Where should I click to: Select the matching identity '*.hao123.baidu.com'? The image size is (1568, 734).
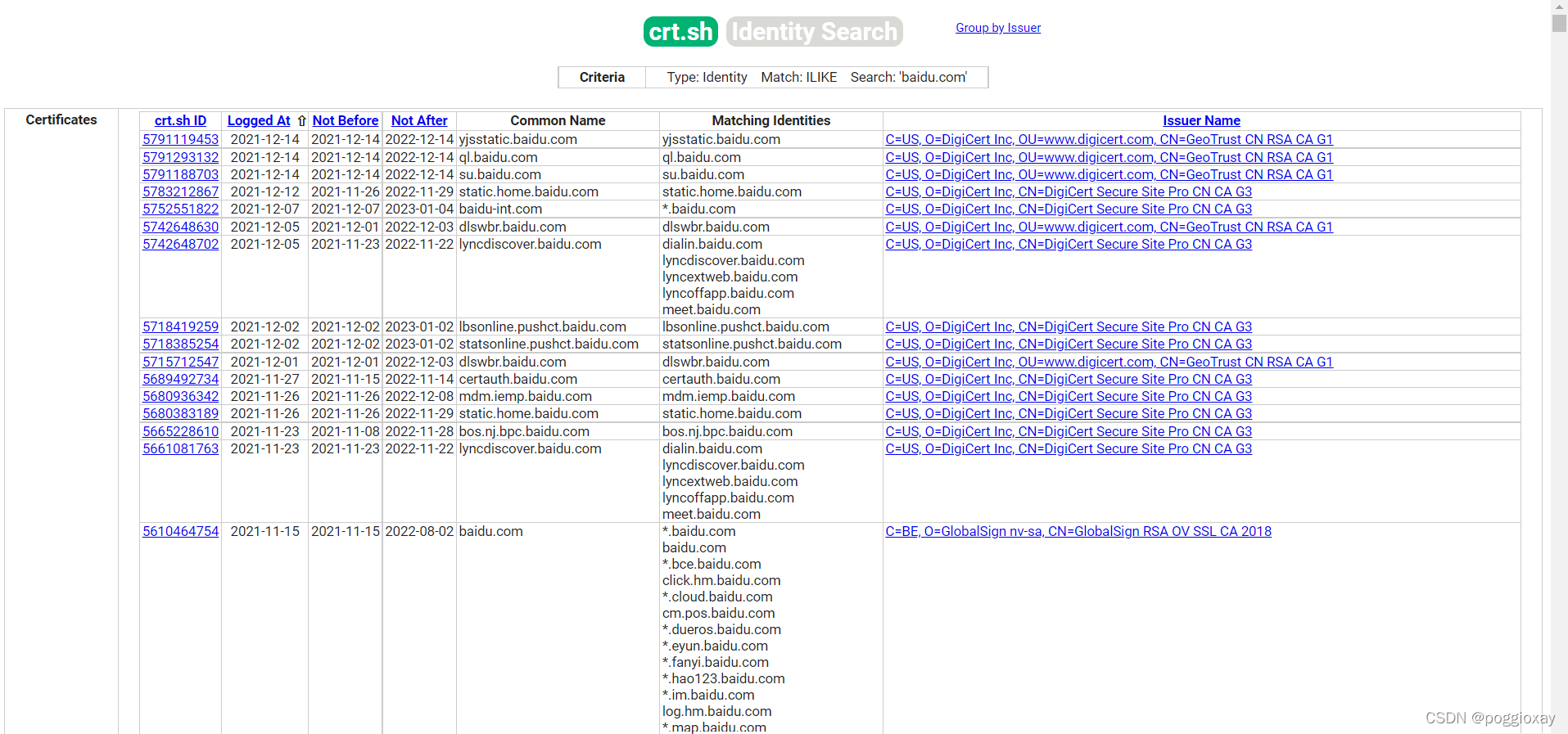click(x=724, y=678)
